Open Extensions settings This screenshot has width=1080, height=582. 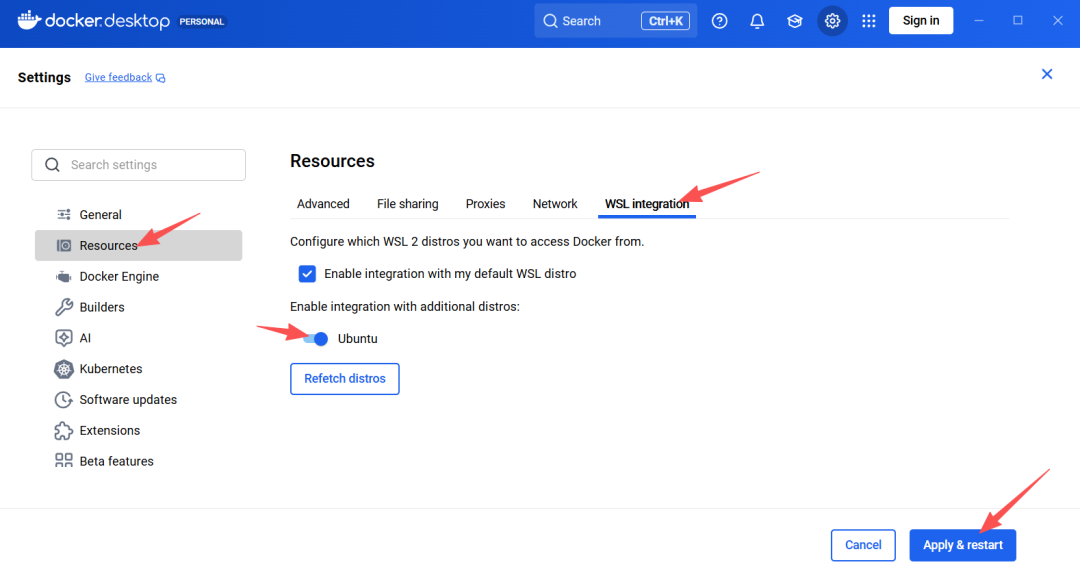[x=138, y=430]
